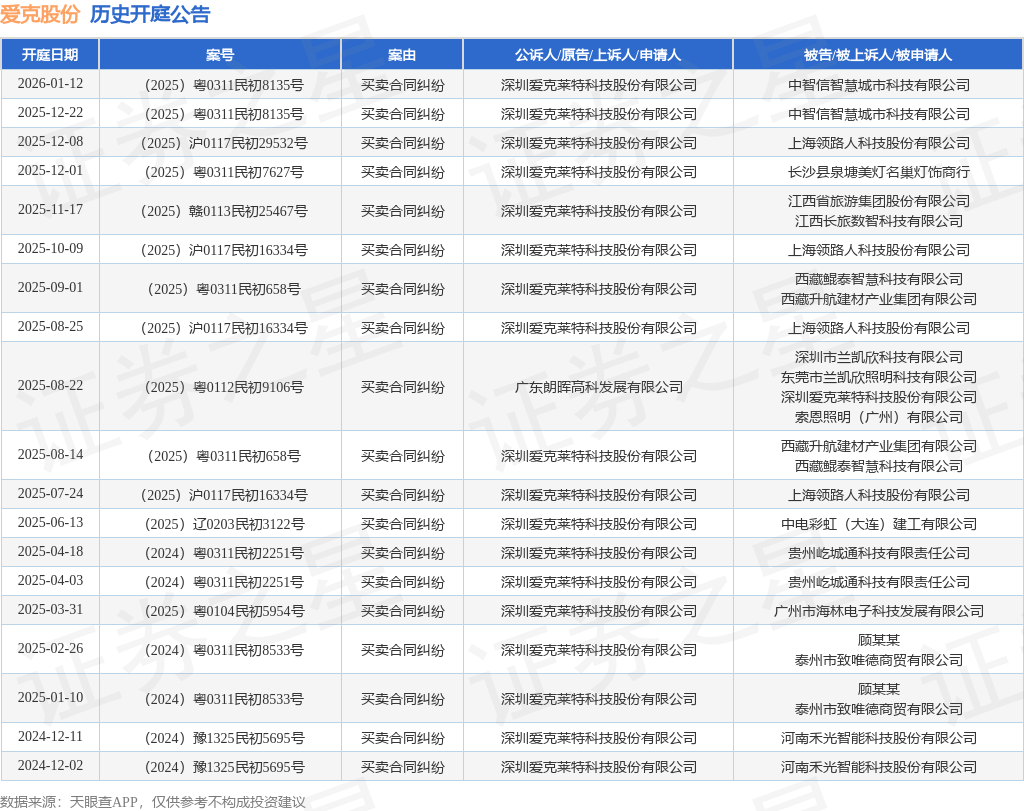1024x811 pixels.
Task: Click plaintiff 深圳爱克莱特科技股份有限公司 in 2025-03-31 row
Action: [599, 611]
